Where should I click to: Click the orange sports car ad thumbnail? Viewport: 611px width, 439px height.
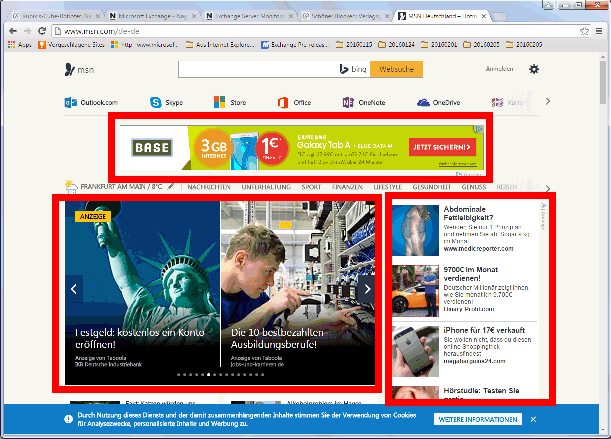[415, 291]
